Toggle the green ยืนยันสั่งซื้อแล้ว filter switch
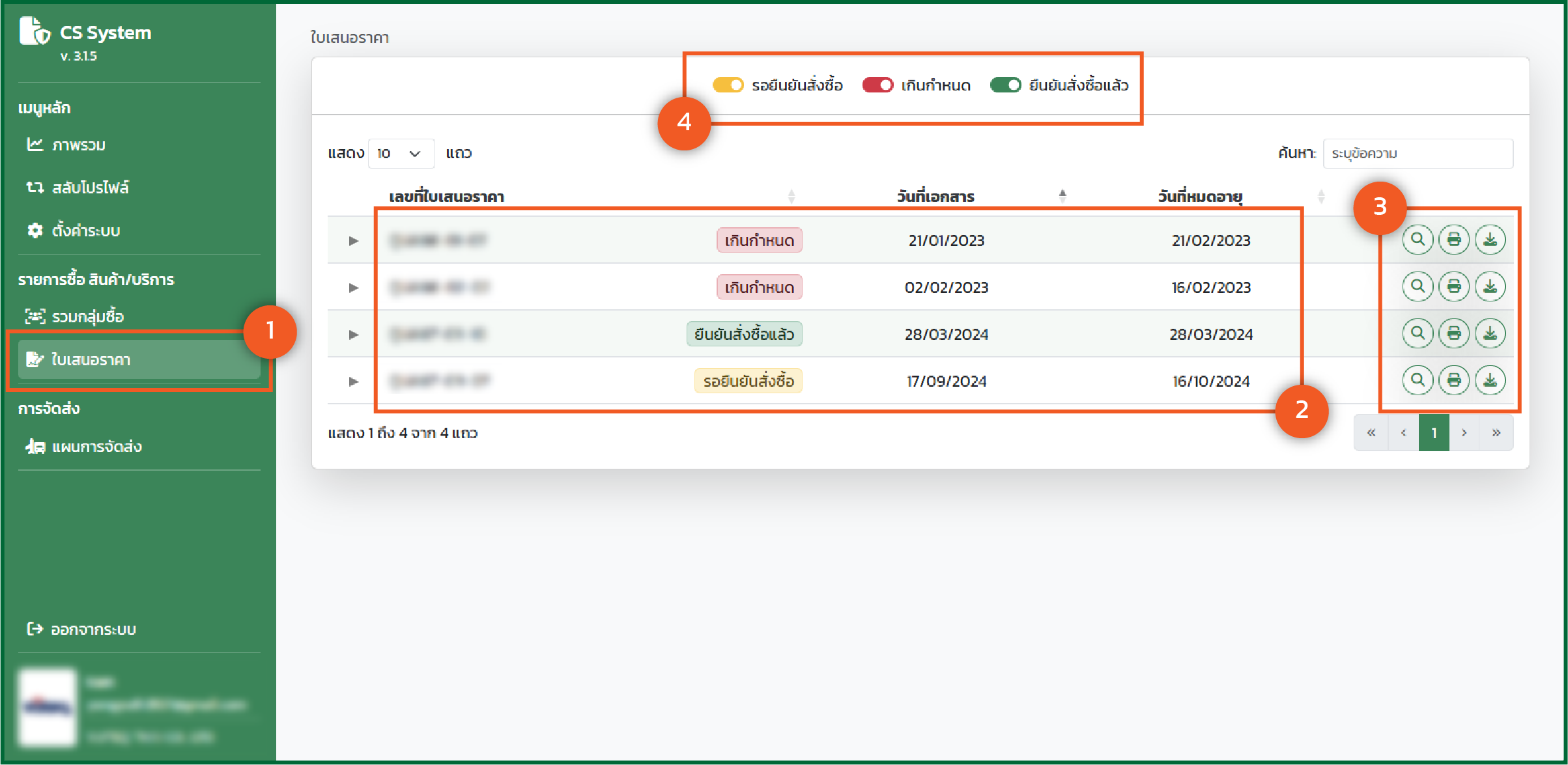 click(1005, 85)
